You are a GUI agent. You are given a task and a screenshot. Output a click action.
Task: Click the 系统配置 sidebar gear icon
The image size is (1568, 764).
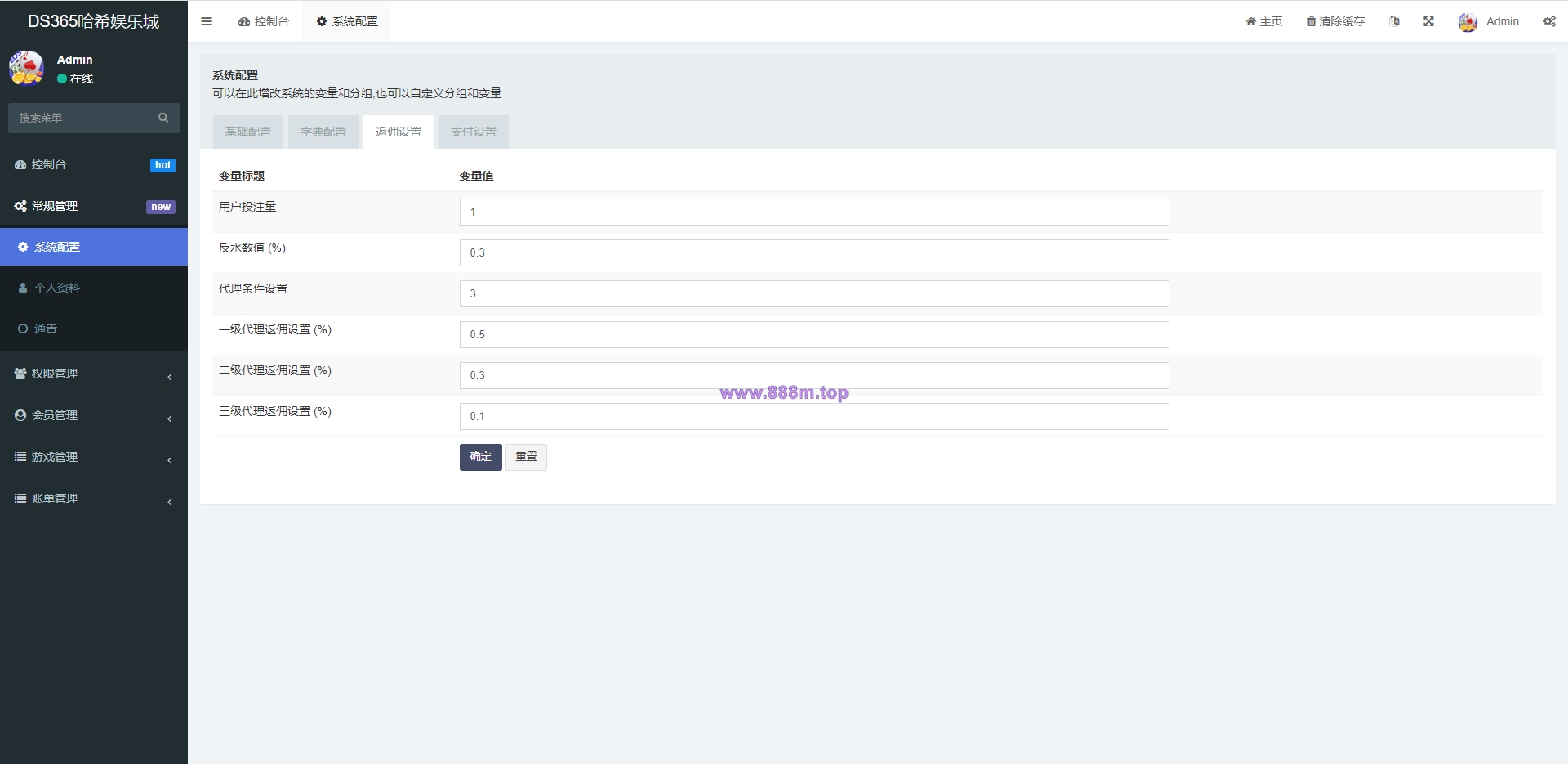23,247
